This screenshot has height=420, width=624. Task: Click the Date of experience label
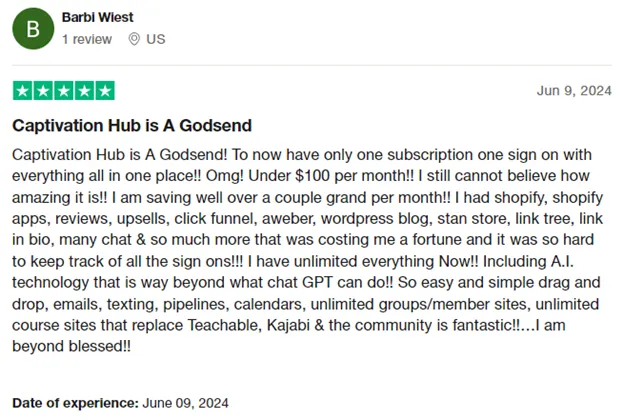(x=75, y=403)
